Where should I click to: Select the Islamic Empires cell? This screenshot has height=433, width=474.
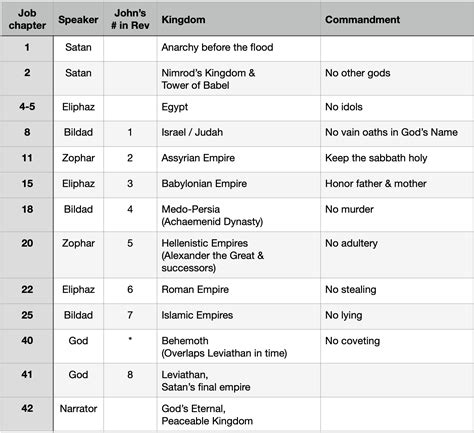tap(239, 316)
